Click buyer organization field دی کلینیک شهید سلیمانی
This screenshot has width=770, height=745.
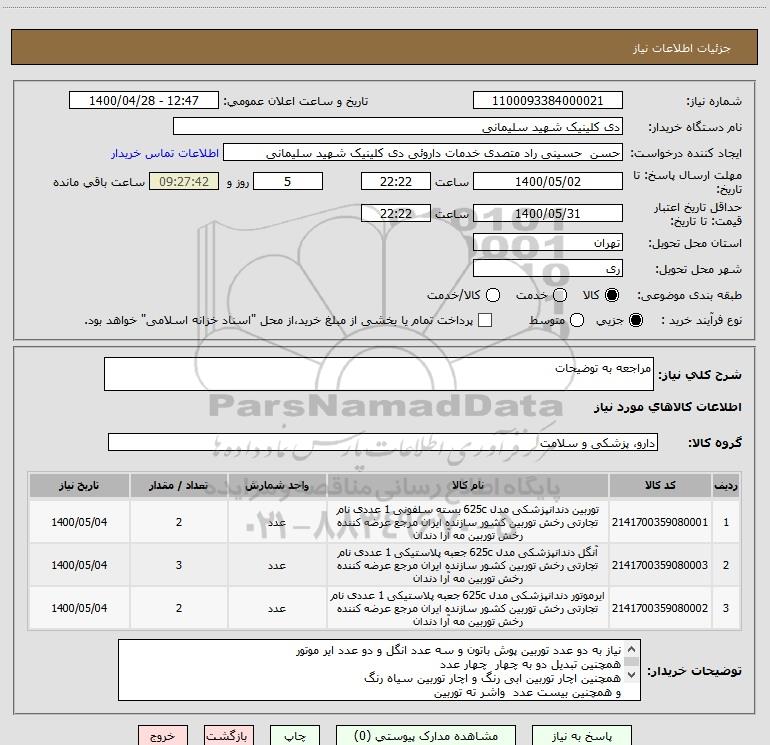[398, 127]
